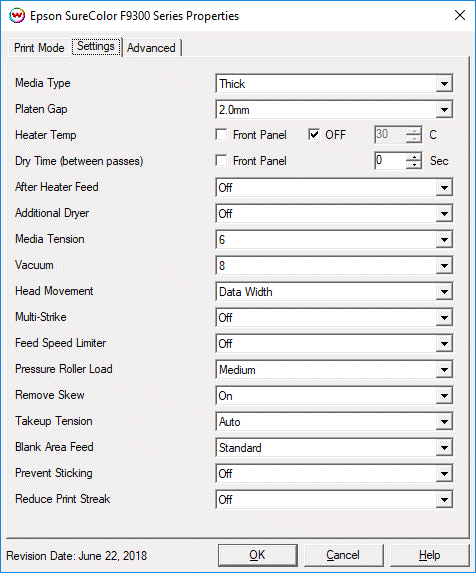
Task: Toggle Dry Time Front Panel checkbox
Action: tap(221, 160)
